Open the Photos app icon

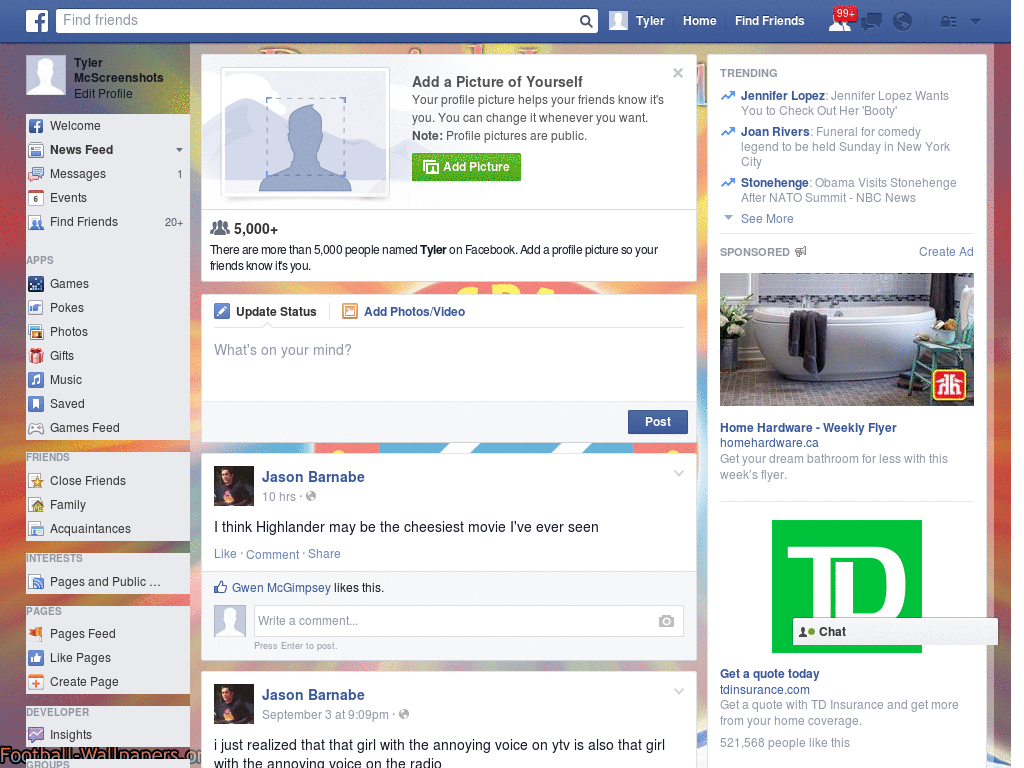36,332
